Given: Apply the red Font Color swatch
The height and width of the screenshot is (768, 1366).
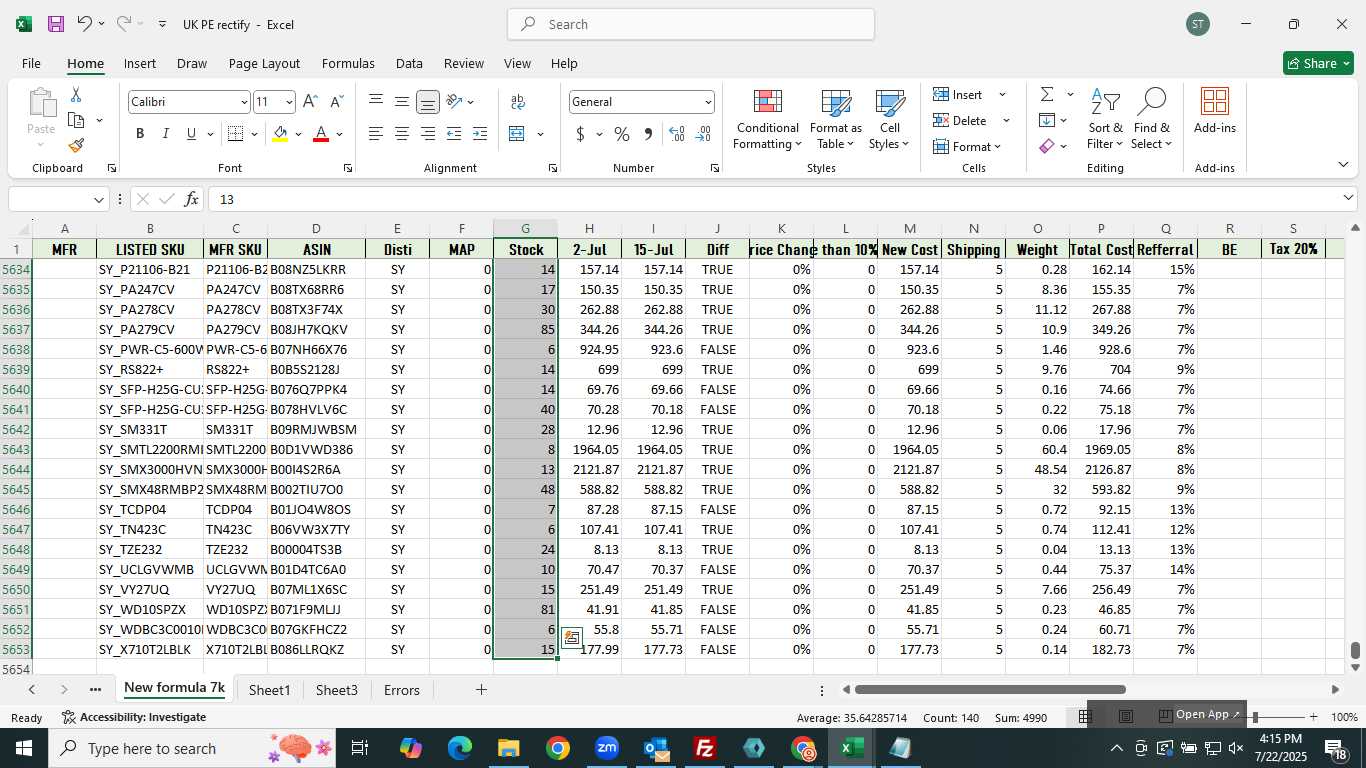Looking at the screenshot, I should (x=321, y=134).
